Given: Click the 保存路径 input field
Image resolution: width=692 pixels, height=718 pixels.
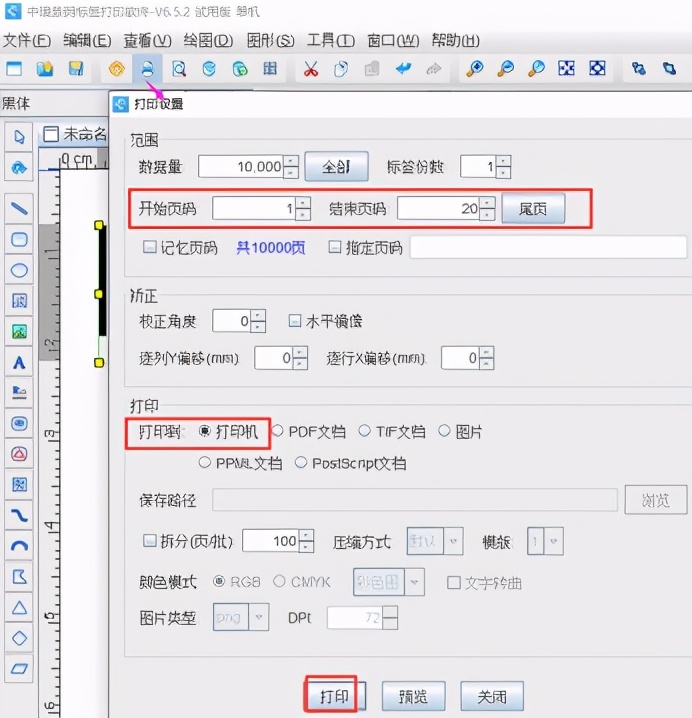Looking at the screenshot, I should coord(414,500).
